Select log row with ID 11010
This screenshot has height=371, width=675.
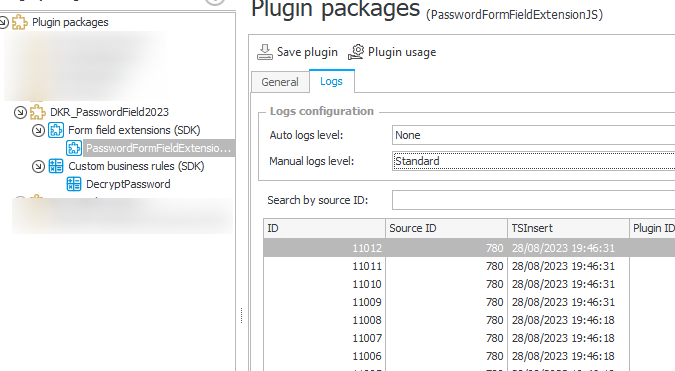click(469, 284)
